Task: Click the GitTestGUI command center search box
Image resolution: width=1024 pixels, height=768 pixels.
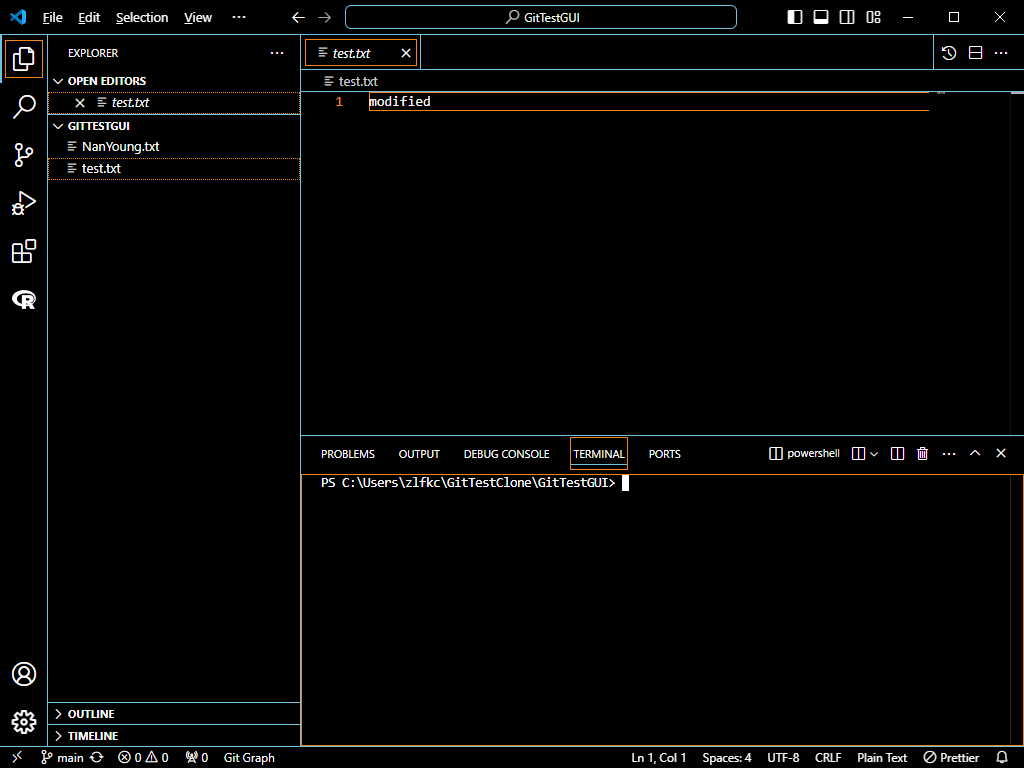Action: click(541, 17)
